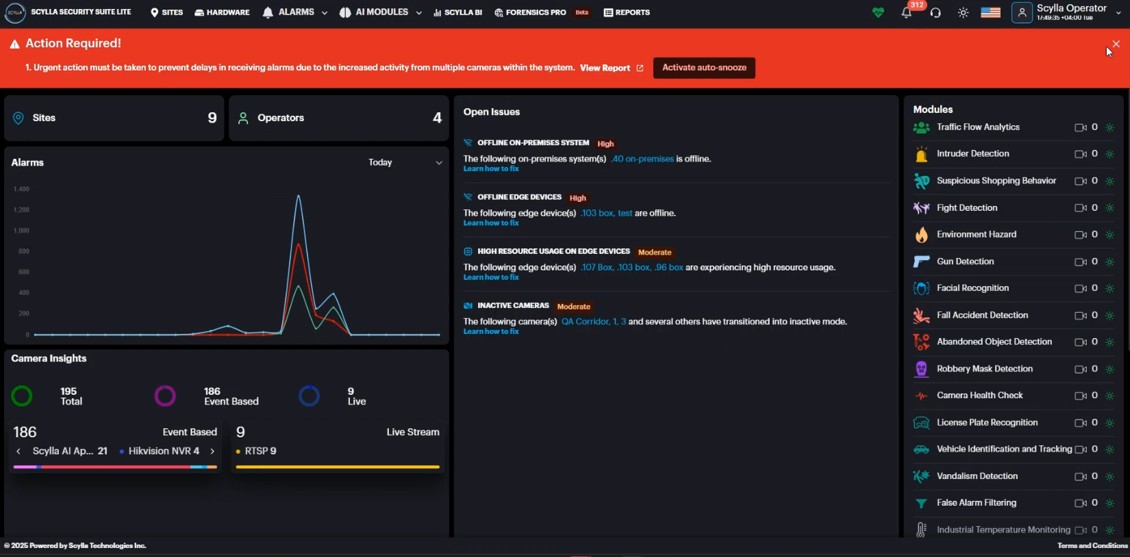Click the Event Based color distribution bar

click(x=115, y=467)
